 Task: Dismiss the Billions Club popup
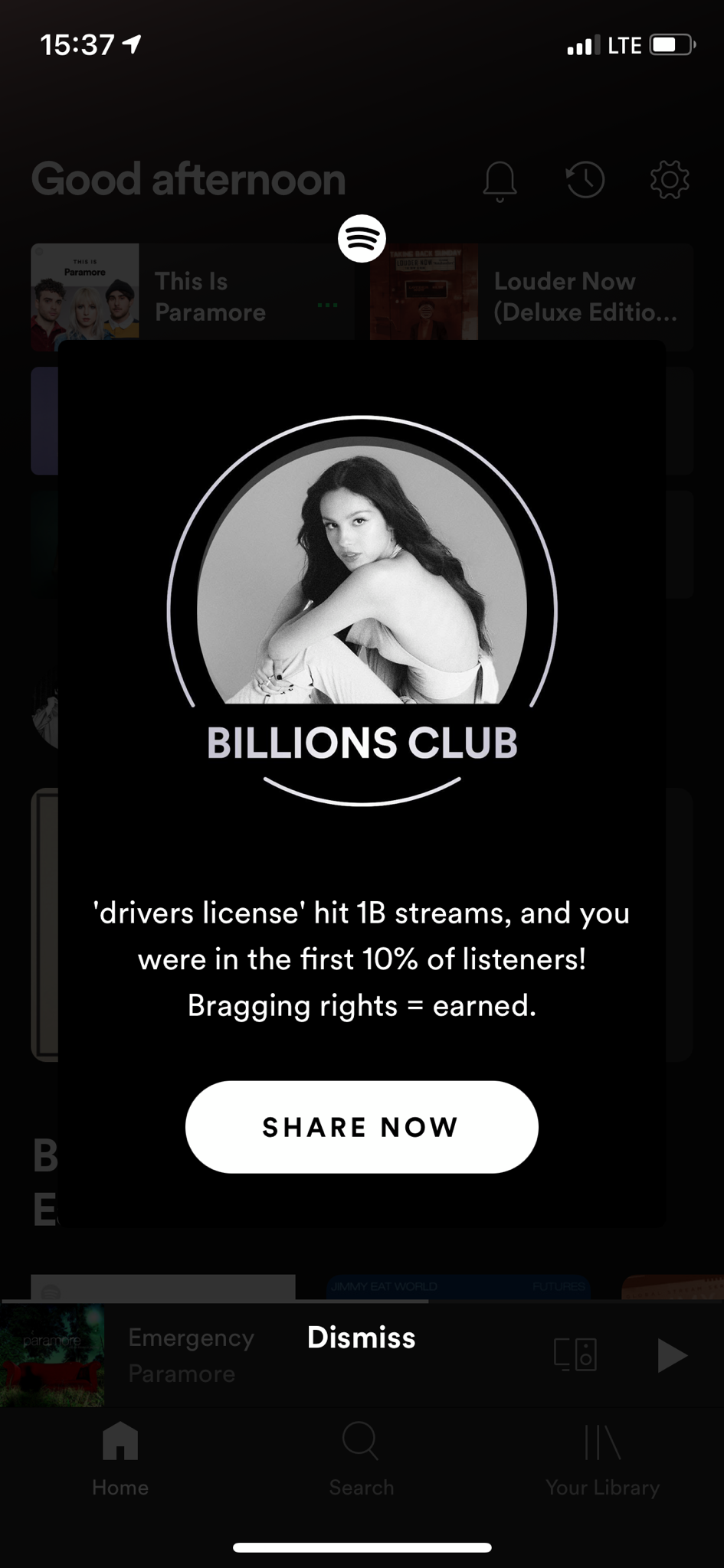coord(361,1338)
